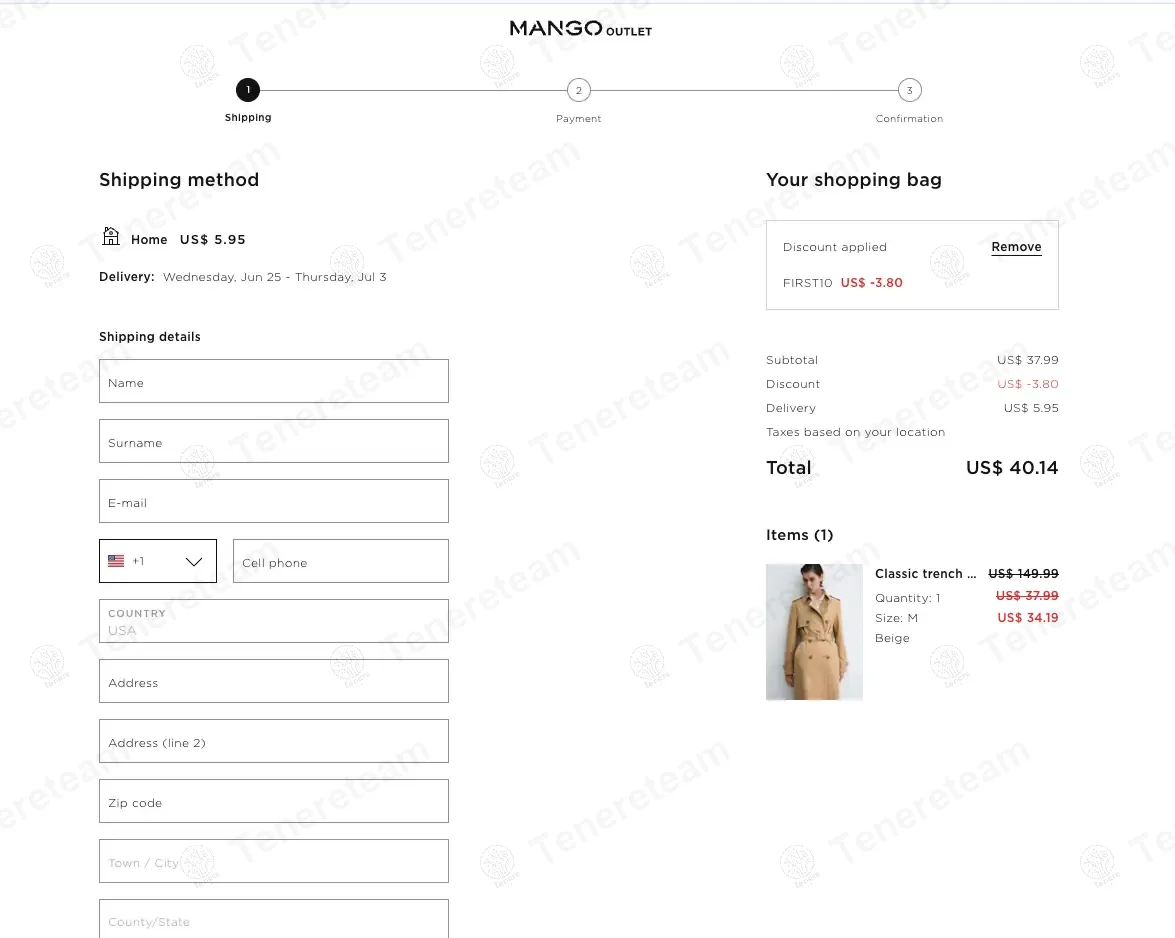Click the Home delivery house icon
Screen dimensions: 1175x938
coord(111,237)
